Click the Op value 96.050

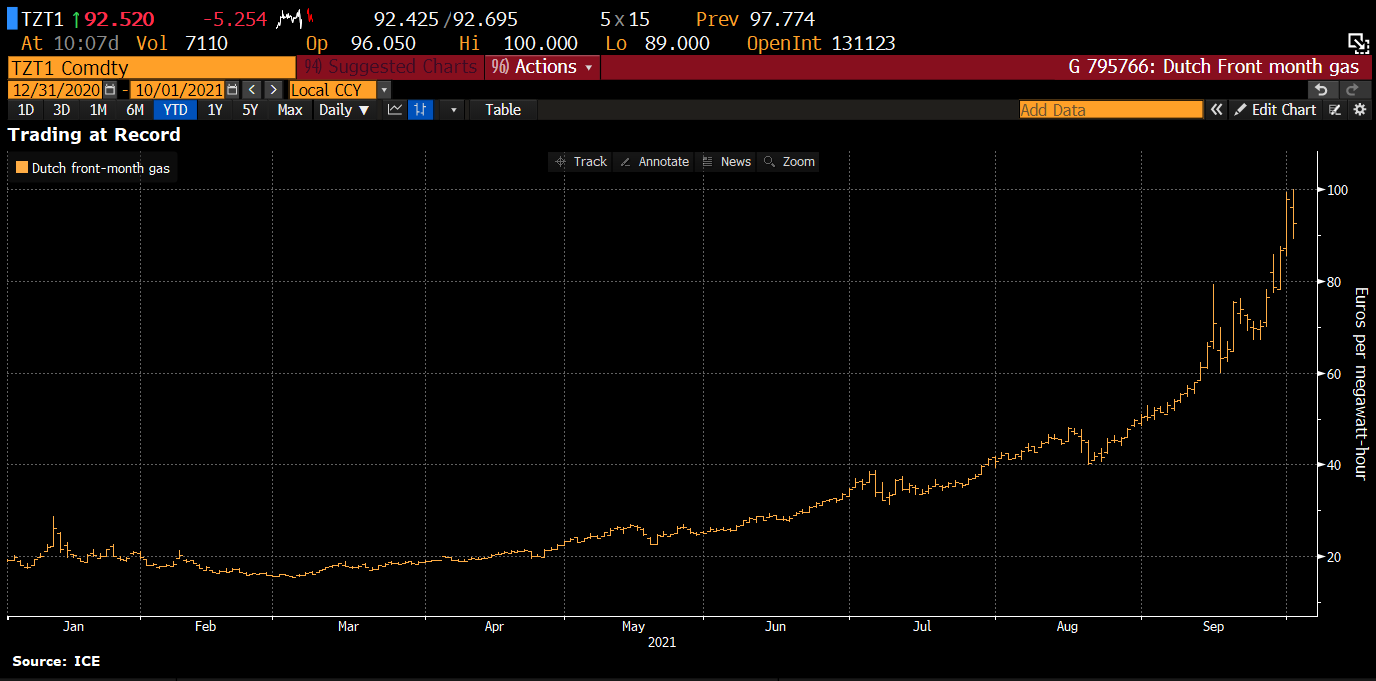point(383,43)
